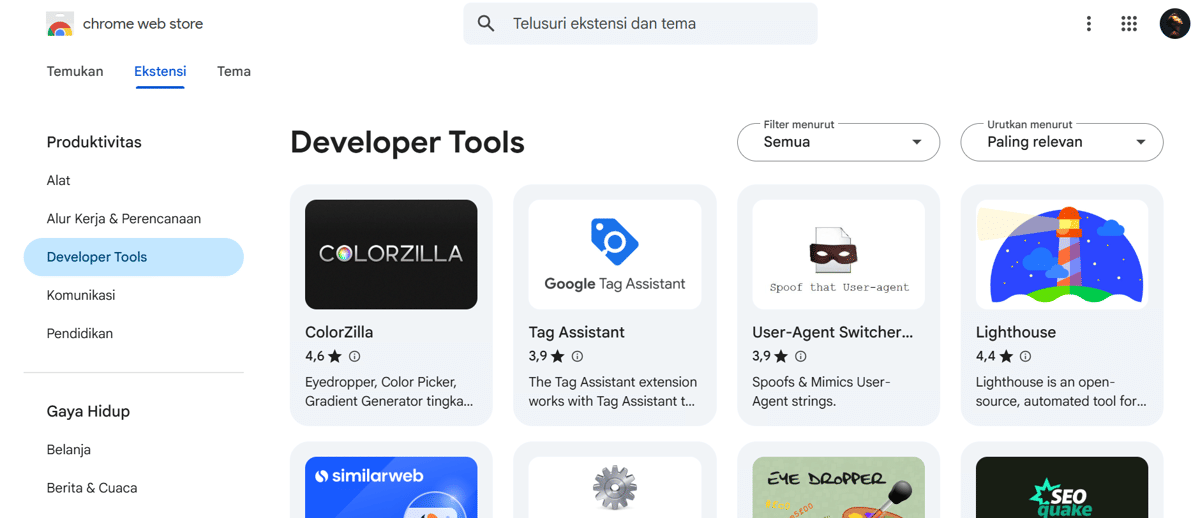Switch to the Tema tab
The width and height of the screenshot is (1200, 518).
click(x=234, y=71)
